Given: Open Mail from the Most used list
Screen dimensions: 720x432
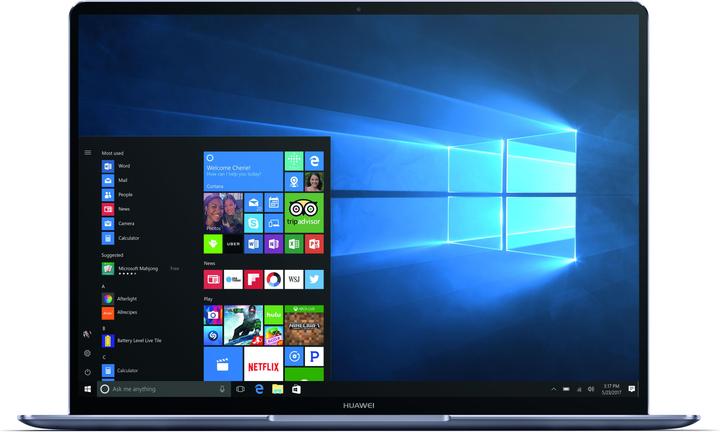Looking at the screenshot, I should (115, 180).
